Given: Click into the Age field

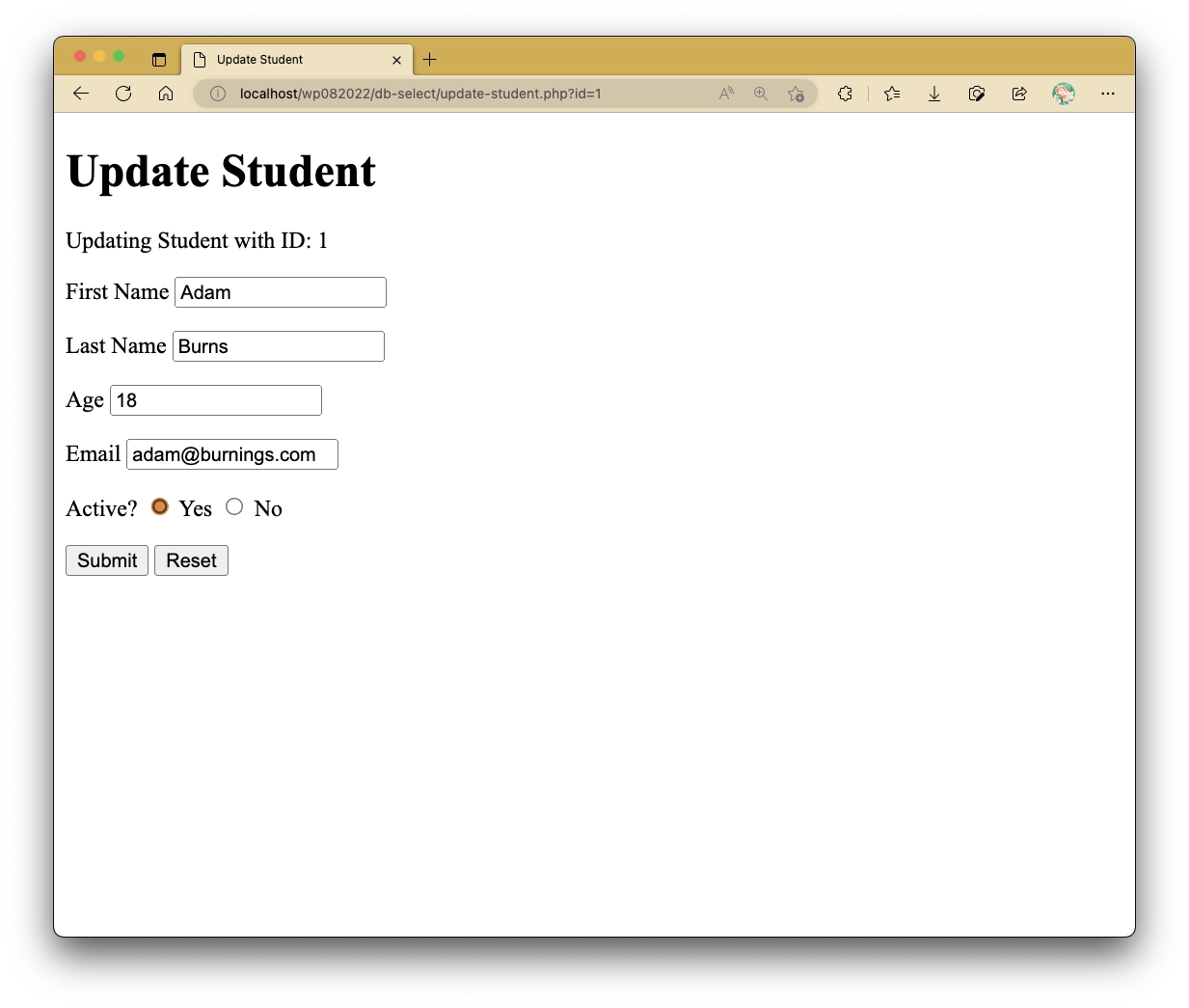Looking at the screenshot, I should 216,400.
